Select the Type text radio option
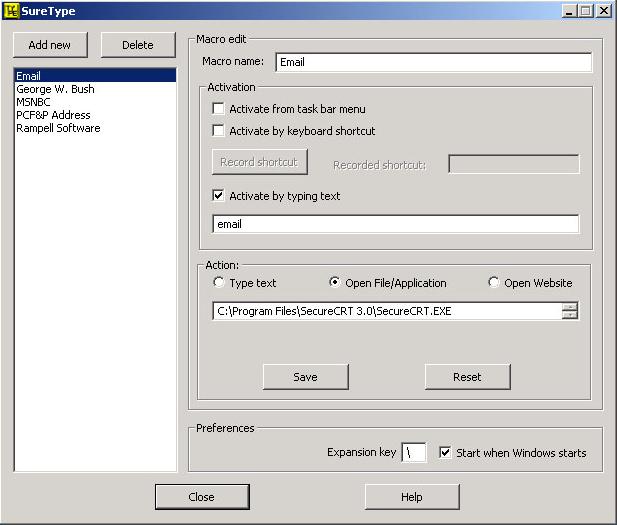Screen dimensions: 617x525 [218, 282]
